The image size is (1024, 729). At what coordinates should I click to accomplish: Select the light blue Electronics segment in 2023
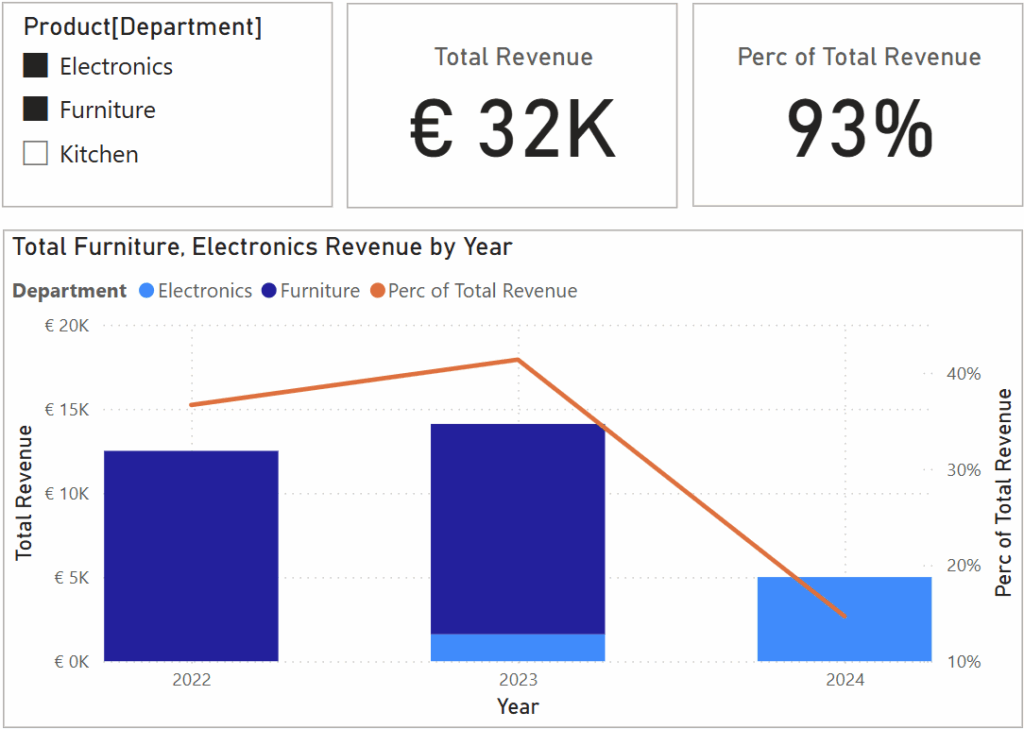pos(518,647)
